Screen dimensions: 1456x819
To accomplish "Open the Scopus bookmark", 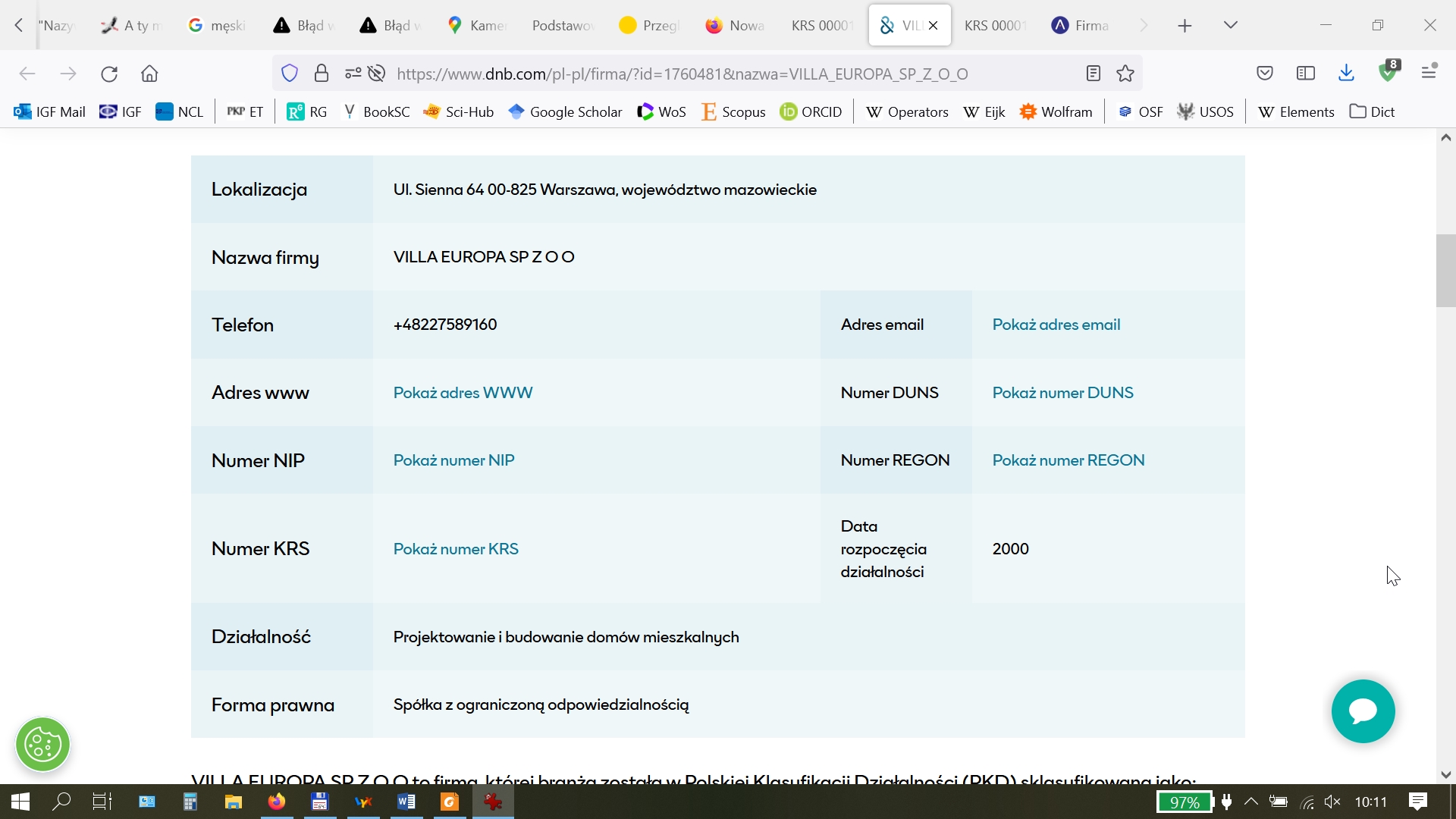I will click(x=733, y=111).
